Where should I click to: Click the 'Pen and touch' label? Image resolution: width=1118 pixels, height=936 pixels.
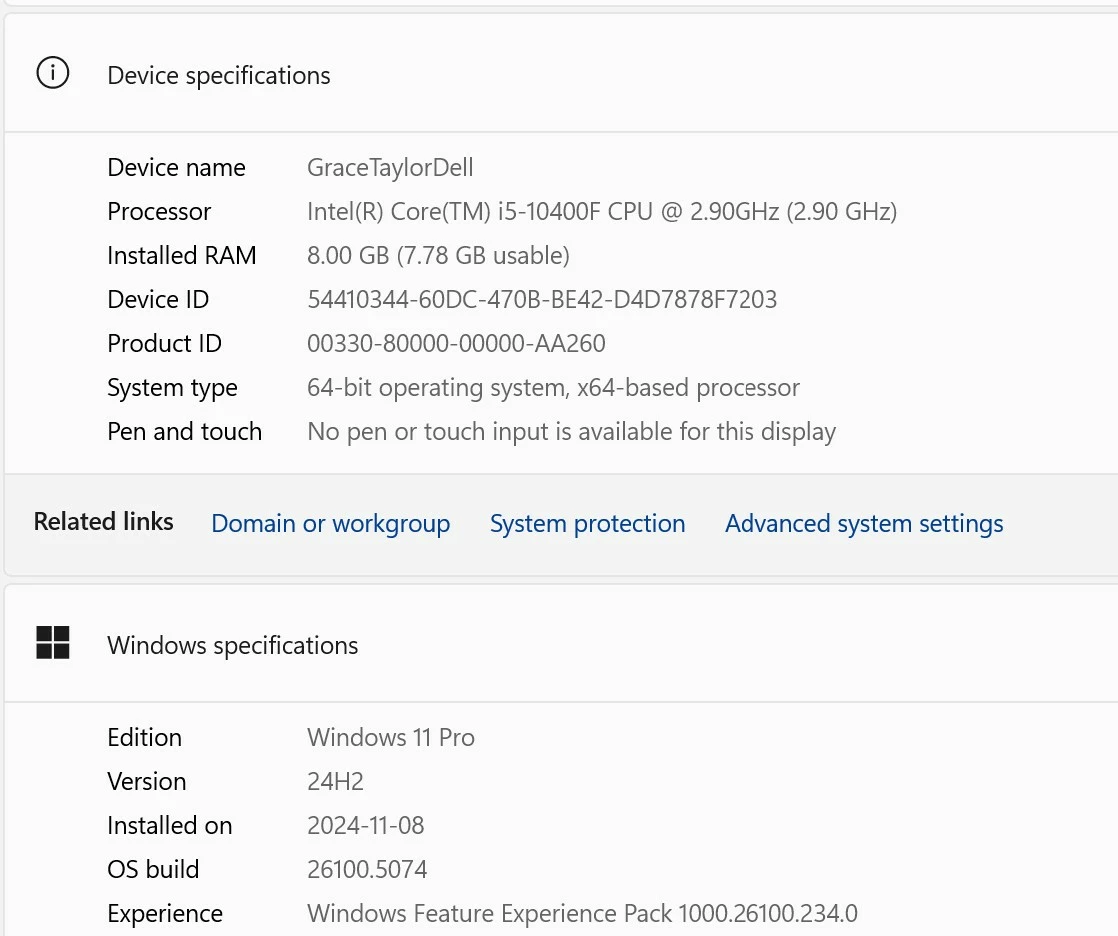[x=185, y=432]
